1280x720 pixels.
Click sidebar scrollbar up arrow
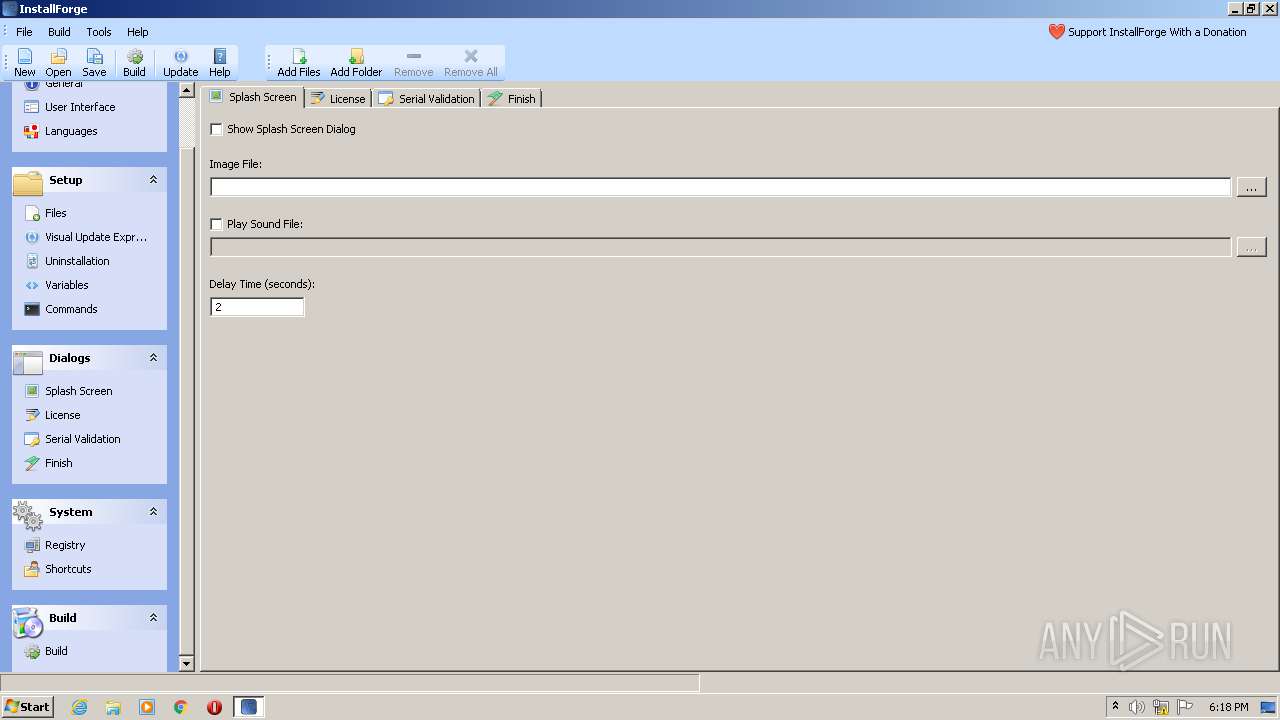tap(186, 89)
